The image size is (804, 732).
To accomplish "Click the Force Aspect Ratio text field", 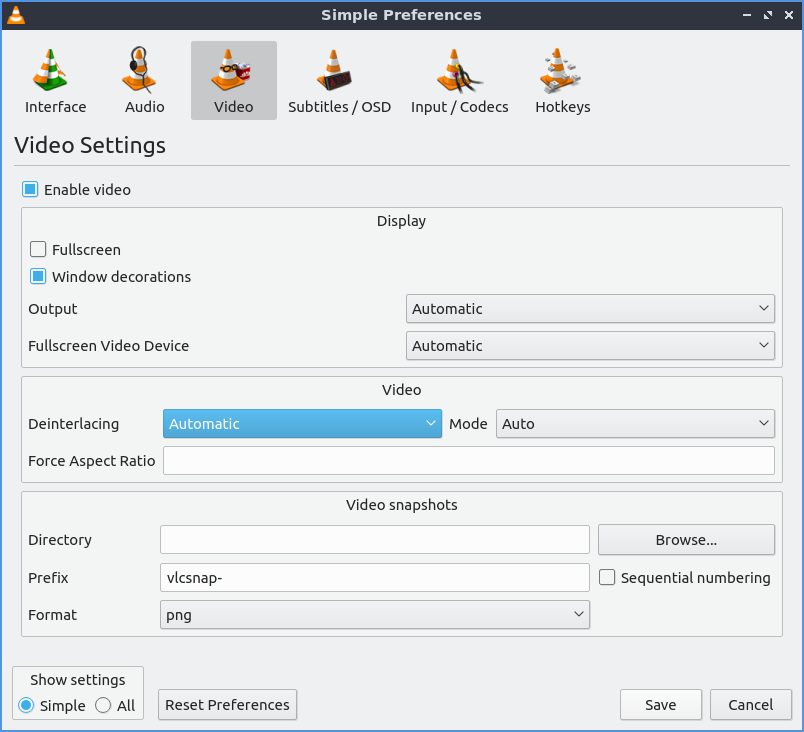I will pos(468,461).
